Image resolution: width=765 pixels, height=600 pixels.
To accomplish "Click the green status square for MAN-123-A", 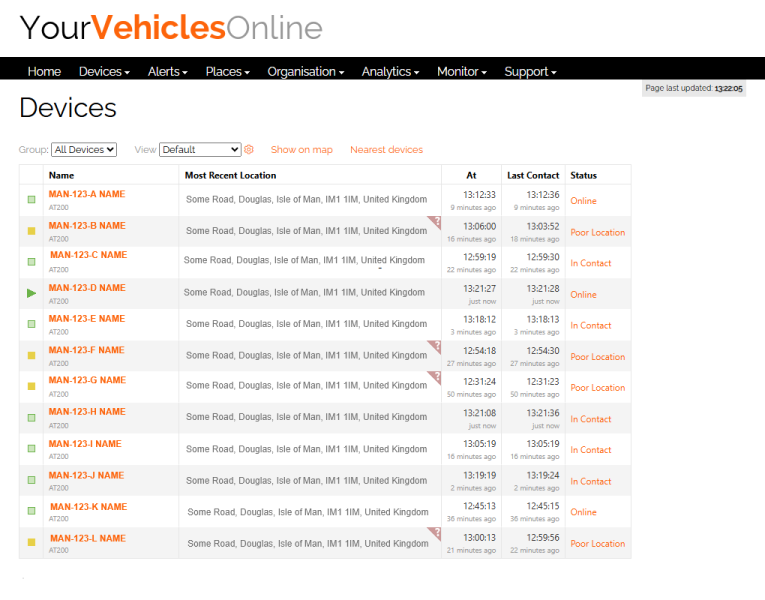I will 31,201.
